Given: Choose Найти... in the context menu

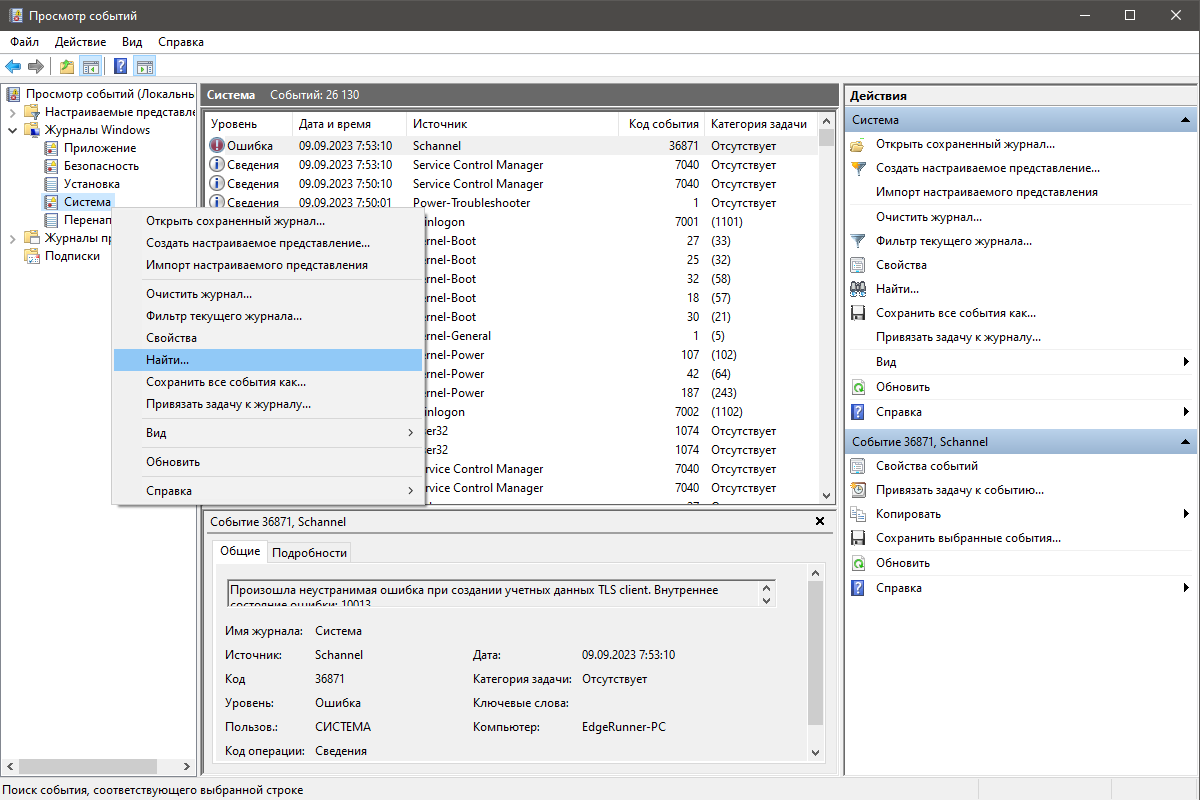Looking at the screenshot, I should [x=268, y=360].
